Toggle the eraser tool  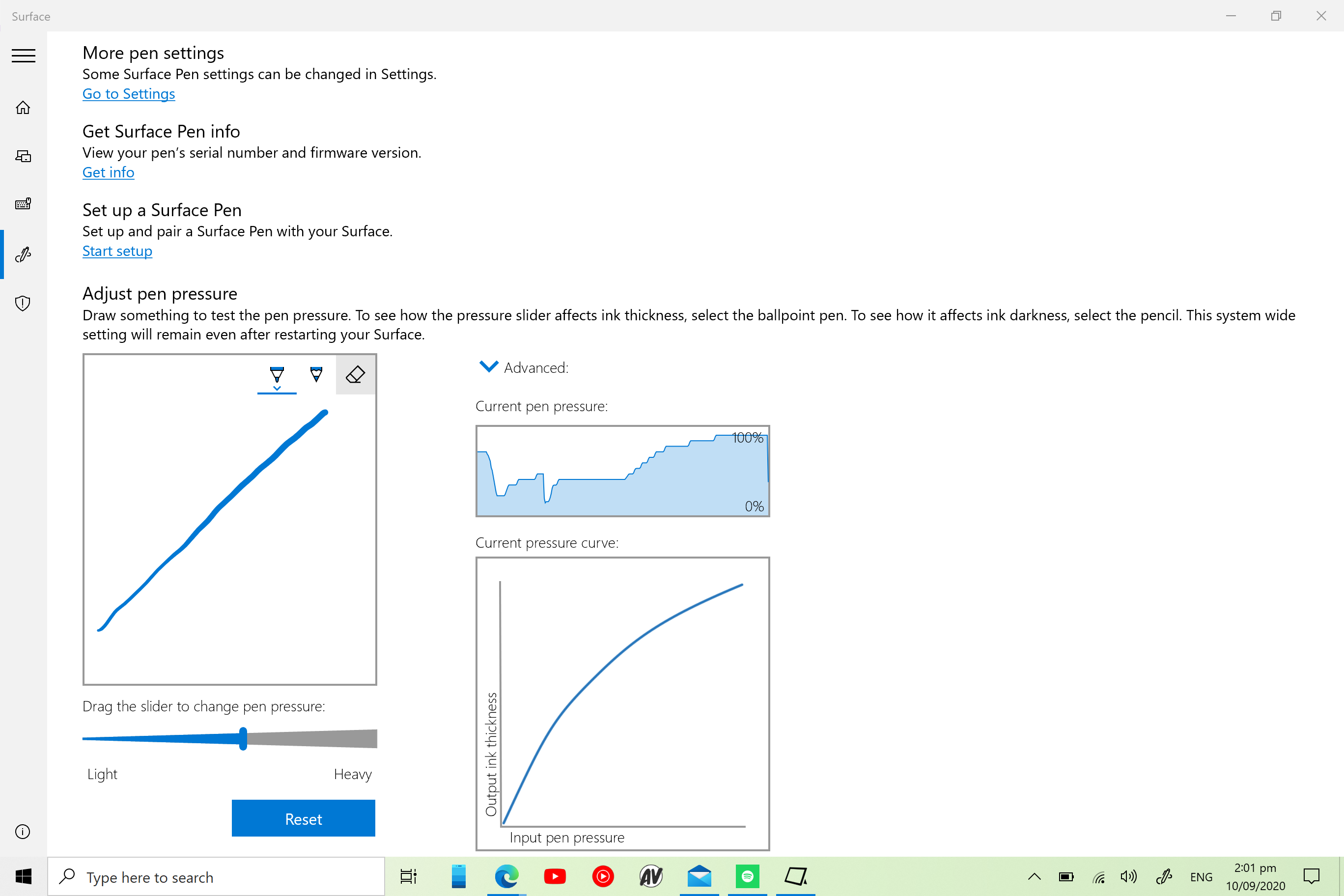tap(356, 374)
